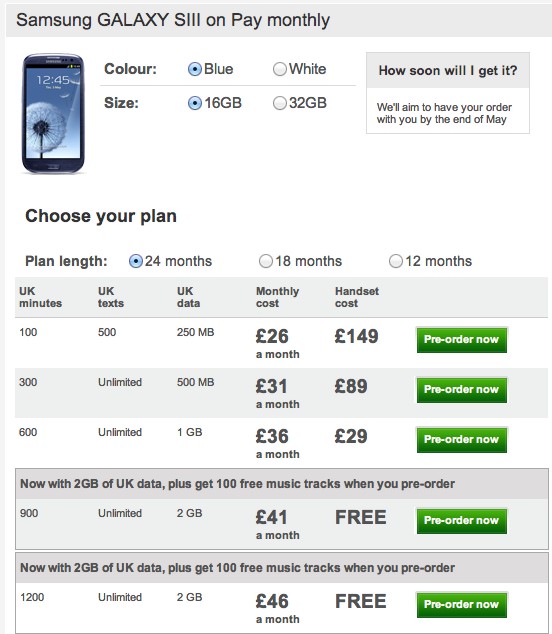Screen dimensions: 552x634
Task: Click the 1200 minutes promo banner text
Action: (237, 568)
